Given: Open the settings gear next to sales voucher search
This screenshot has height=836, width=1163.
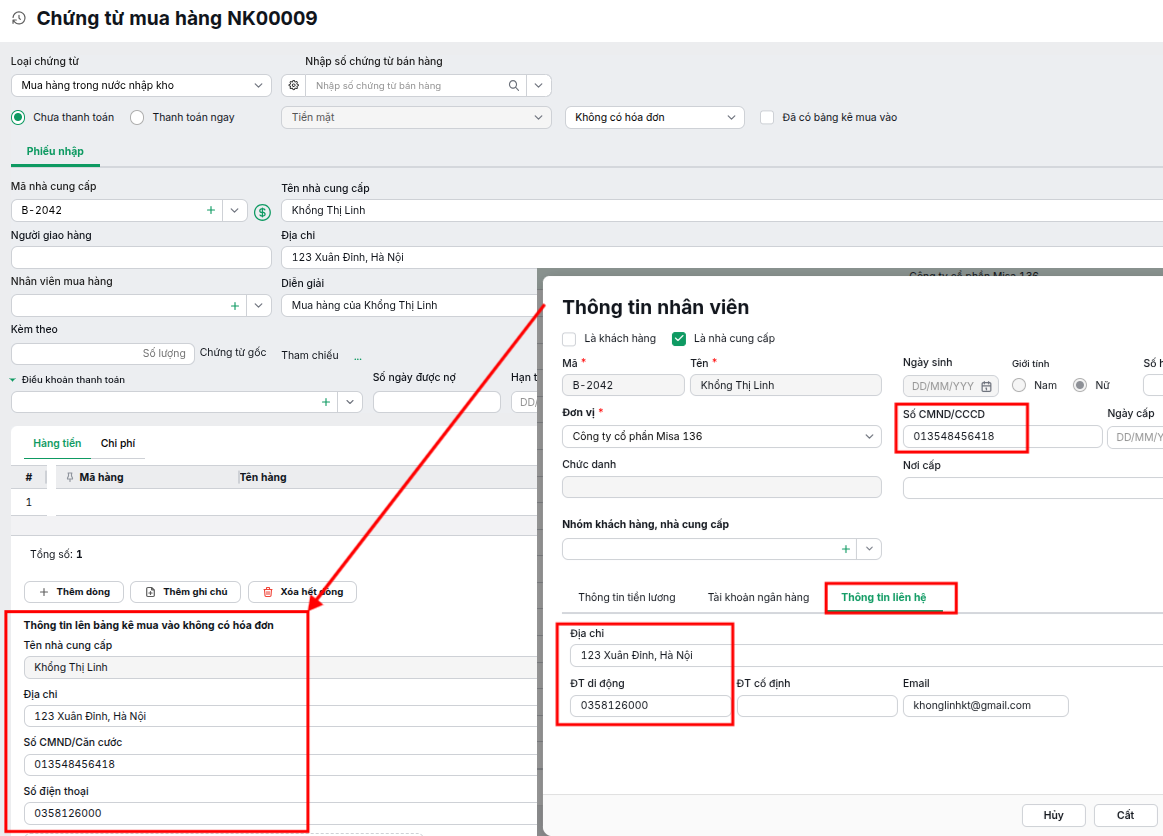Looking at the screenshot, I should (x=294, y=85).
